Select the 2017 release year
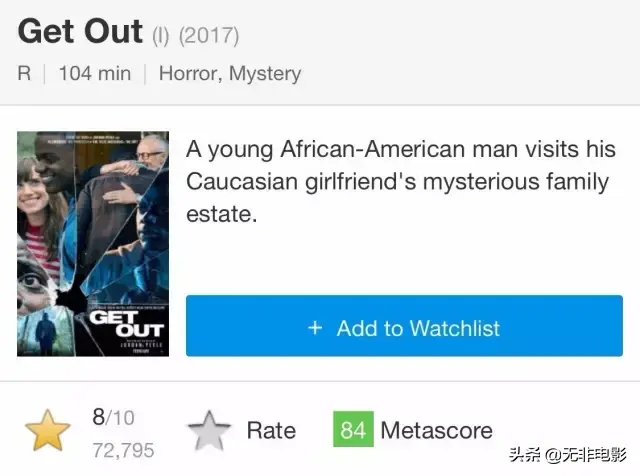 click(x=208, y=36)
